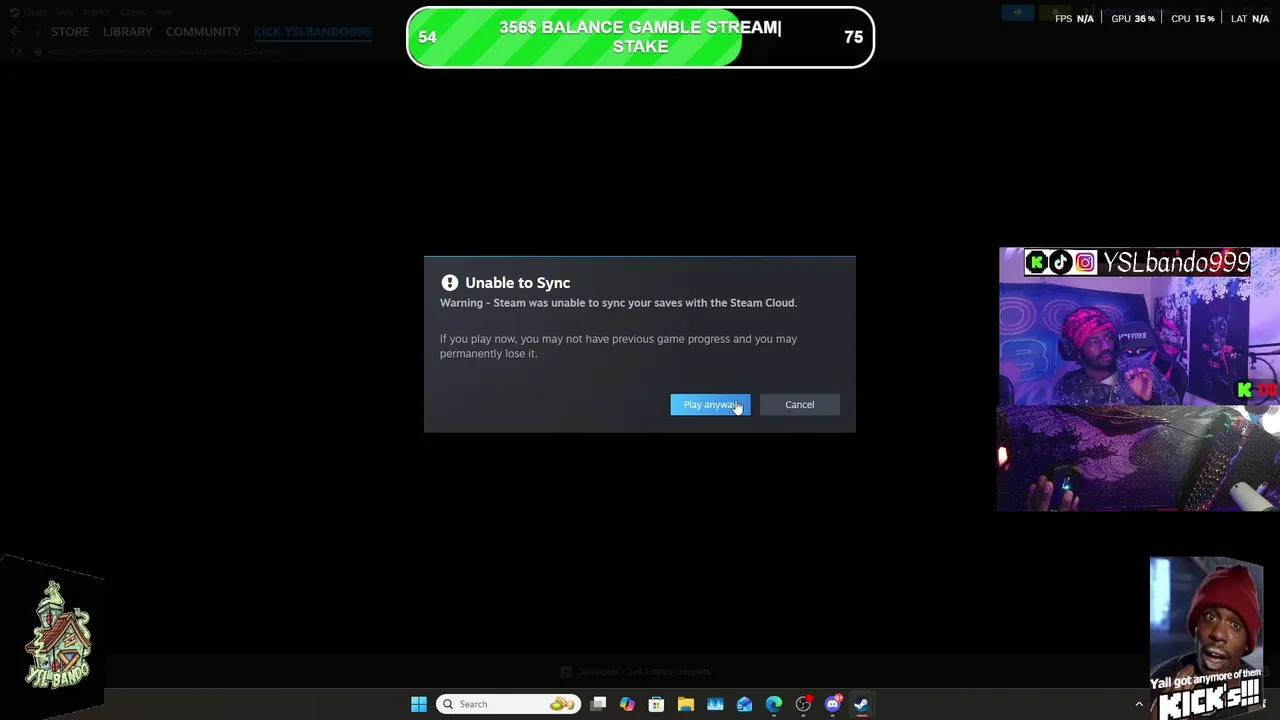Open the Friends menu in Steam

click(x=97, y=12)
